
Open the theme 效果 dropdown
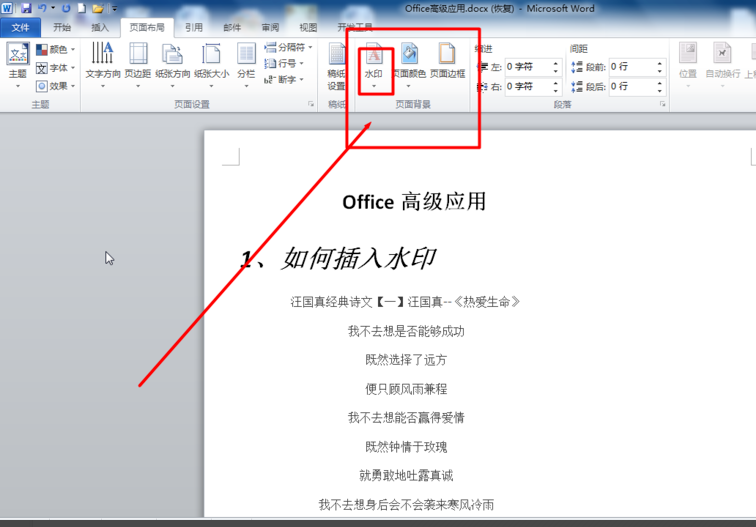point(56,86)
